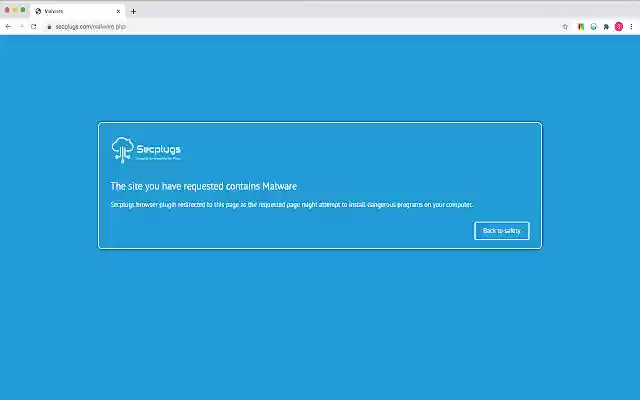Reload the page with refresh icon

33,27
